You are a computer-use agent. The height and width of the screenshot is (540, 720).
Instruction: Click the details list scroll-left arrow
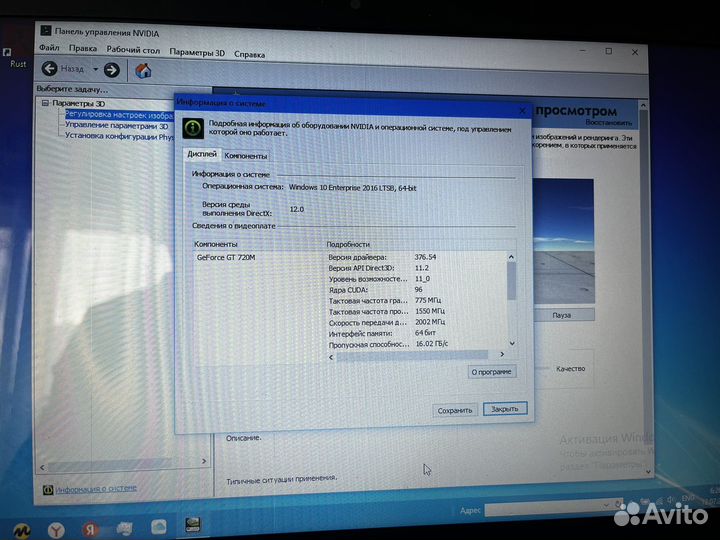point(331,356)
